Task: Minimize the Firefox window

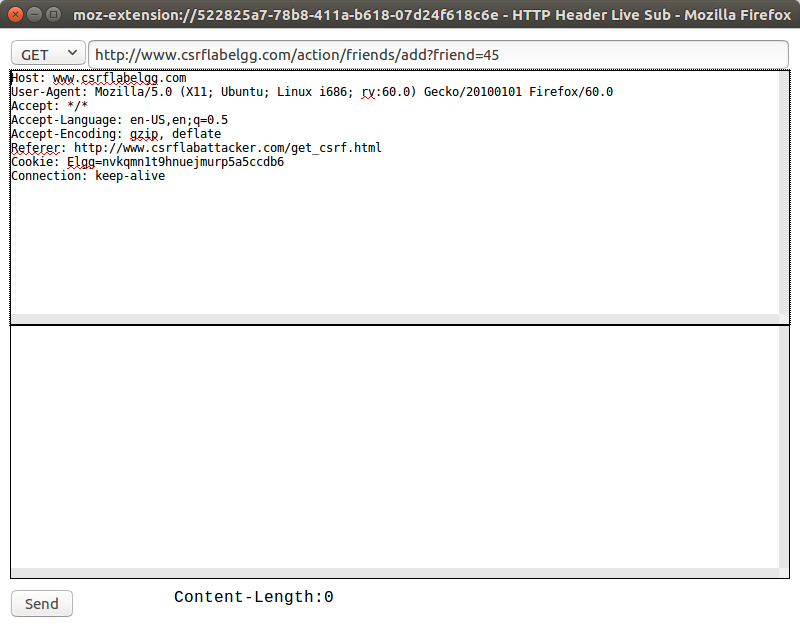Action: point(34,14)
